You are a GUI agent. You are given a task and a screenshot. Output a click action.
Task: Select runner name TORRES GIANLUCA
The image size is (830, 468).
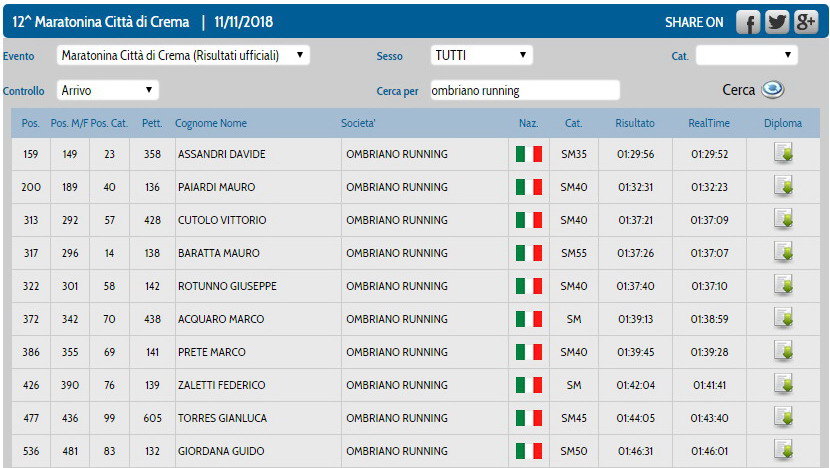(222, 418)
